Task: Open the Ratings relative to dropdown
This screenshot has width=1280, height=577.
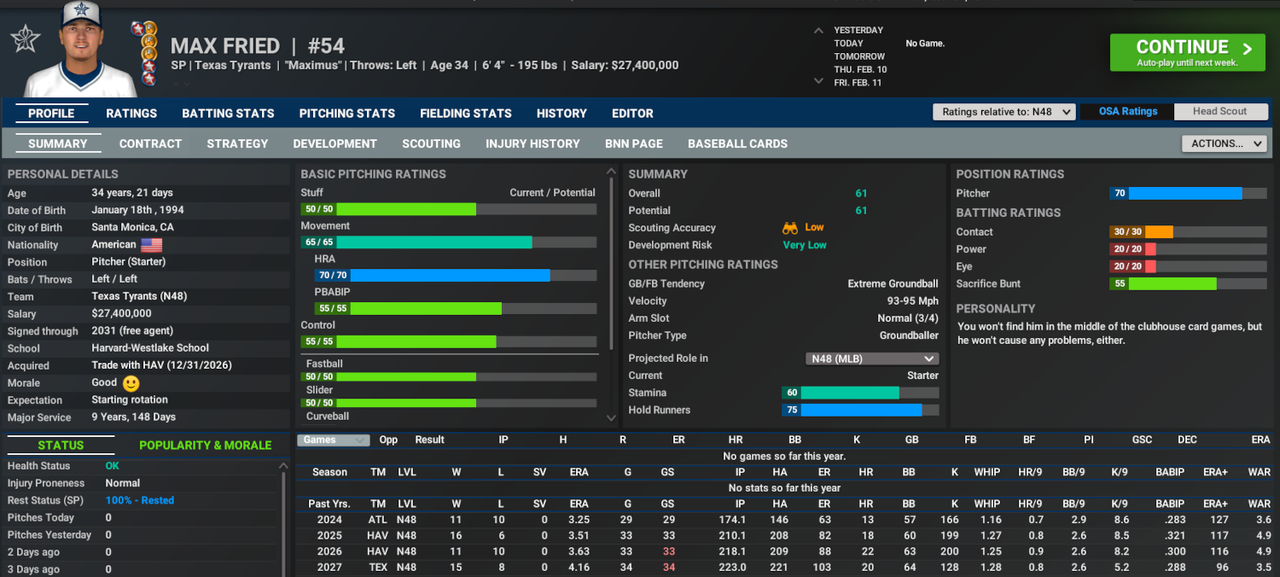Action: (1004, 112)
